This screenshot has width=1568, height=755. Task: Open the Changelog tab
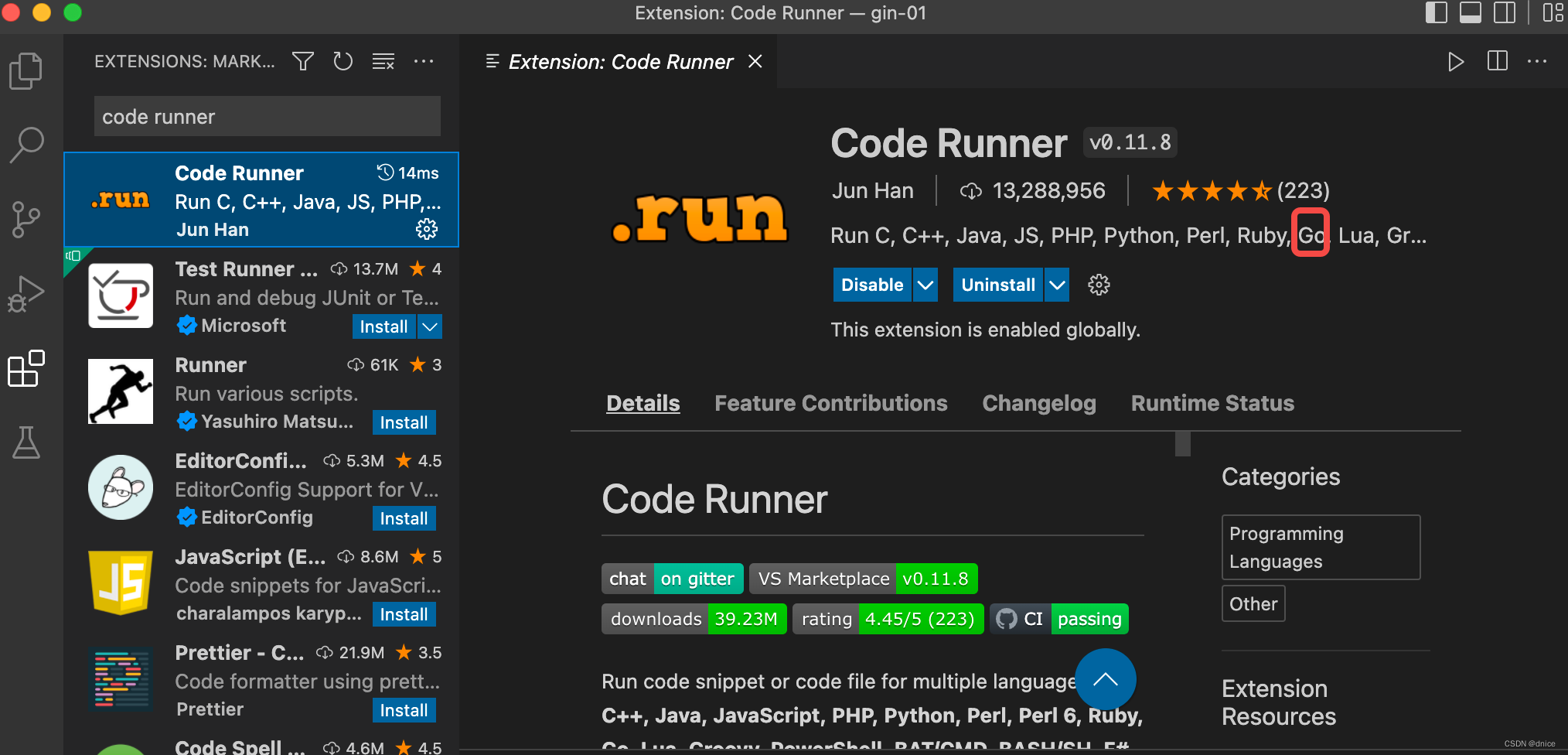click(1039, 403)
